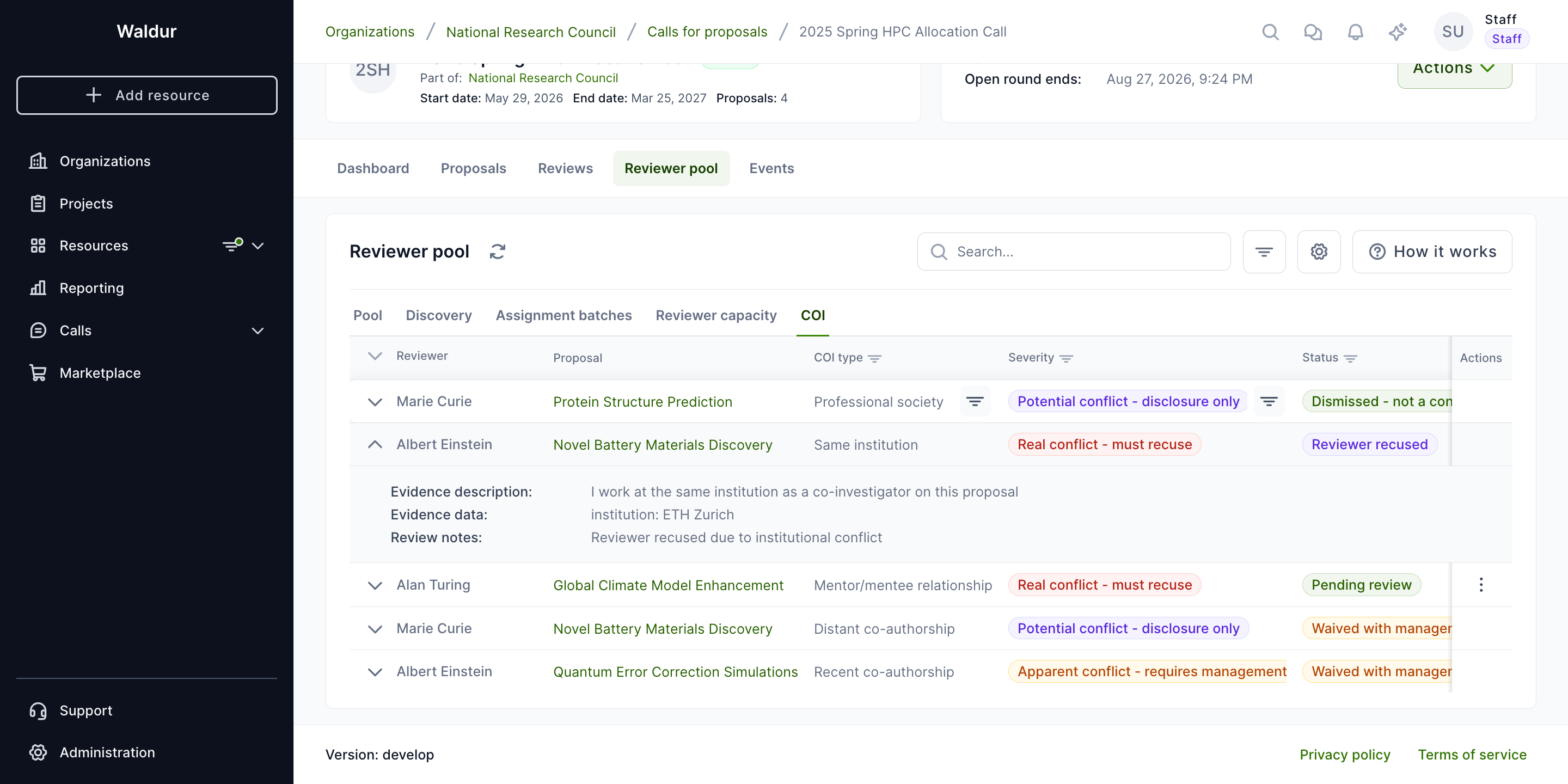
Task: Filter by Potential conflict severity in first row
Action: [x=1269, y=401]
